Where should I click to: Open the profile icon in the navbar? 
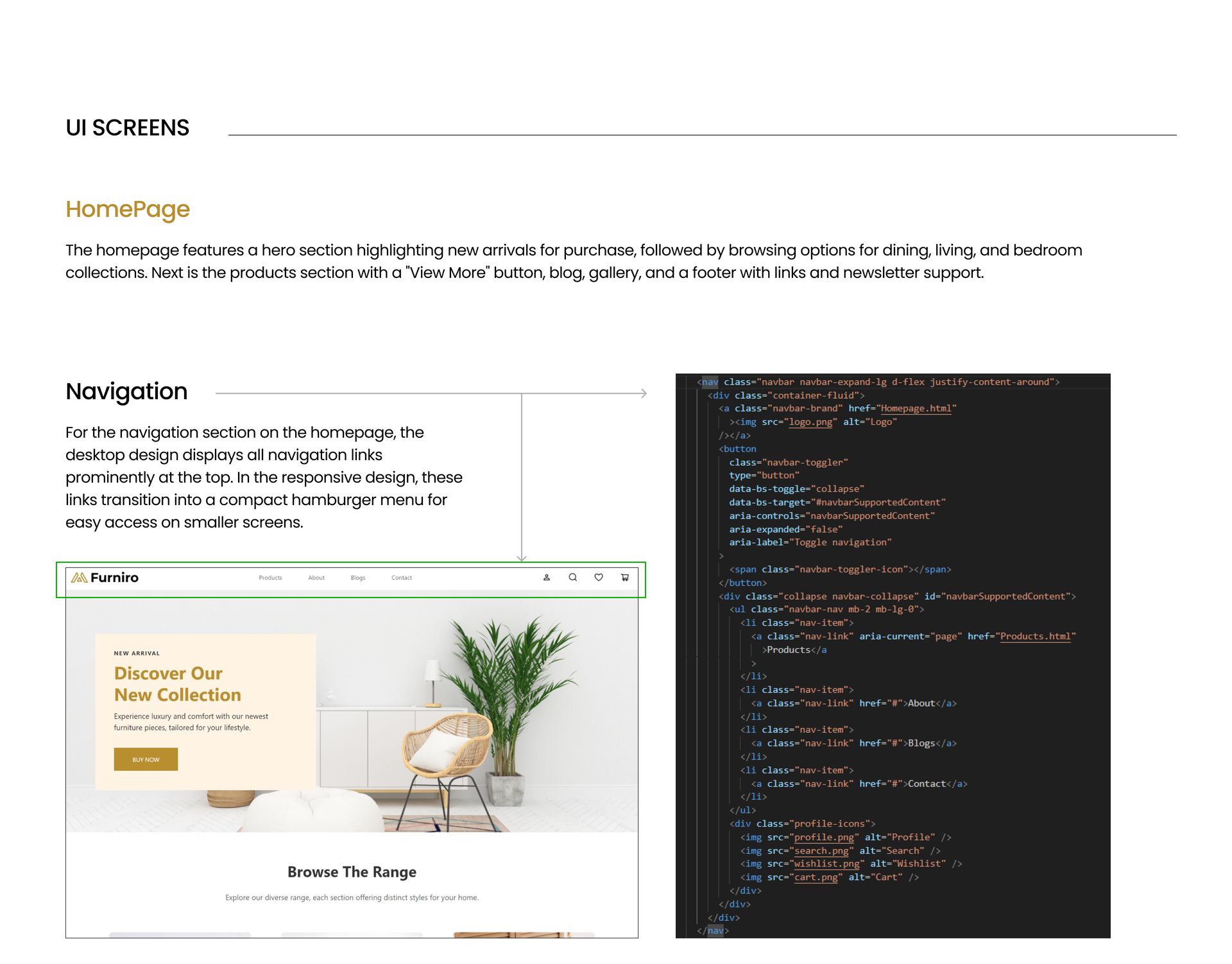[547, 578]
